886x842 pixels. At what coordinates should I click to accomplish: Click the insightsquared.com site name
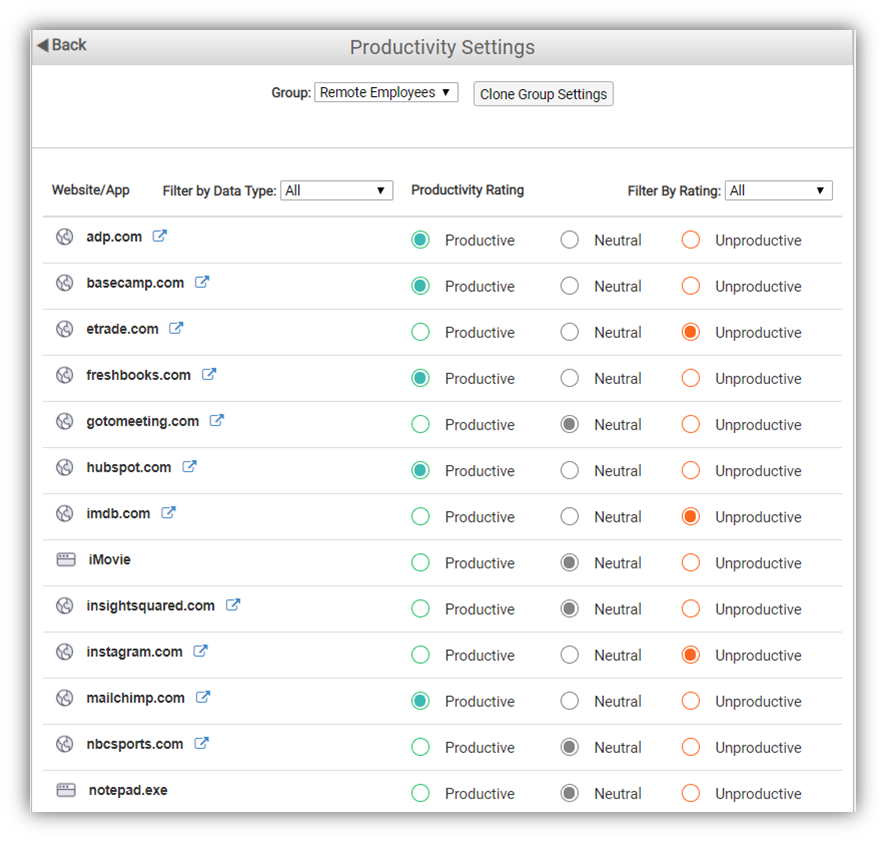click(150, 606)
